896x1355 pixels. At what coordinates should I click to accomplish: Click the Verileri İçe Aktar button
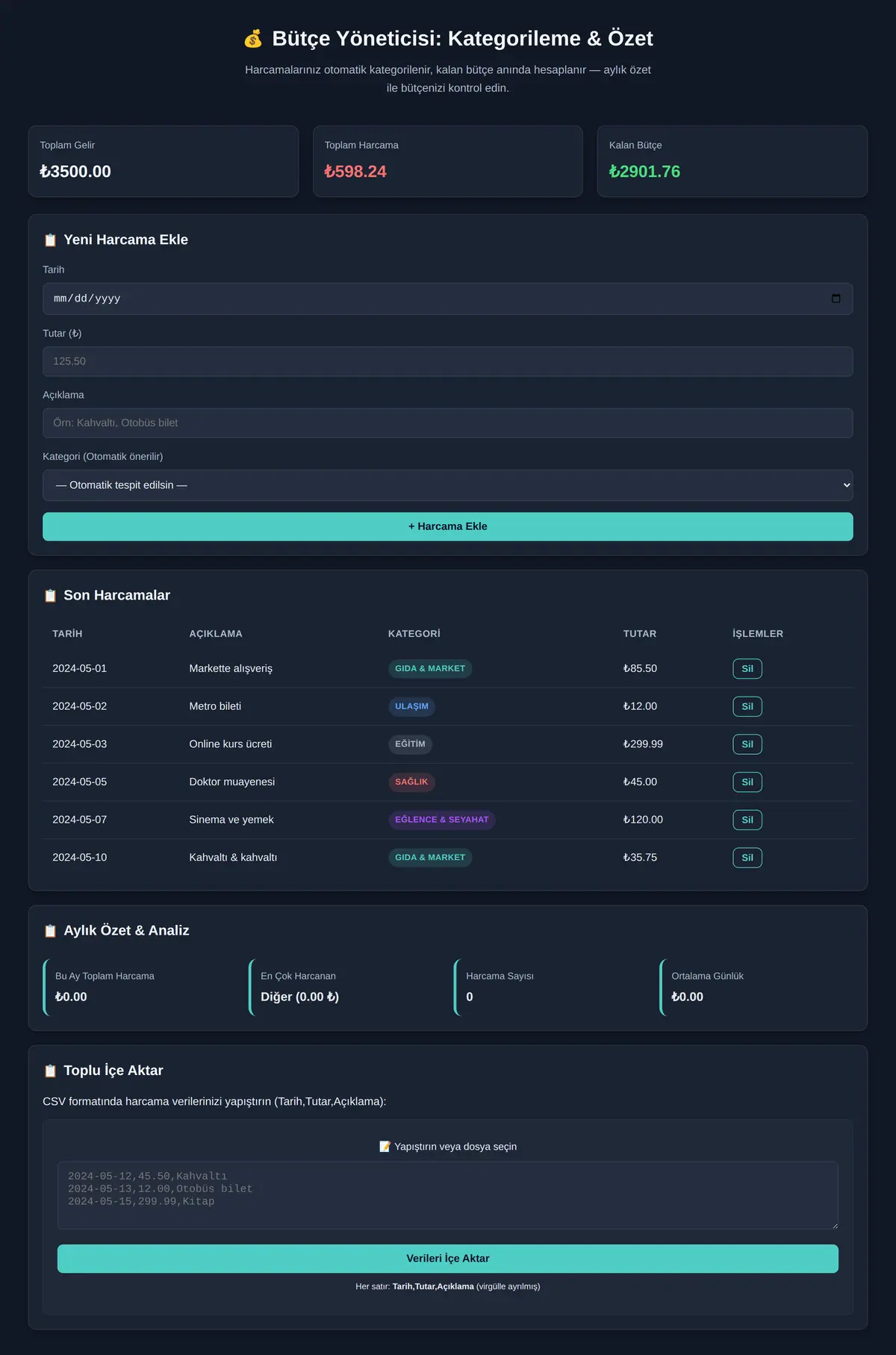448,1259
